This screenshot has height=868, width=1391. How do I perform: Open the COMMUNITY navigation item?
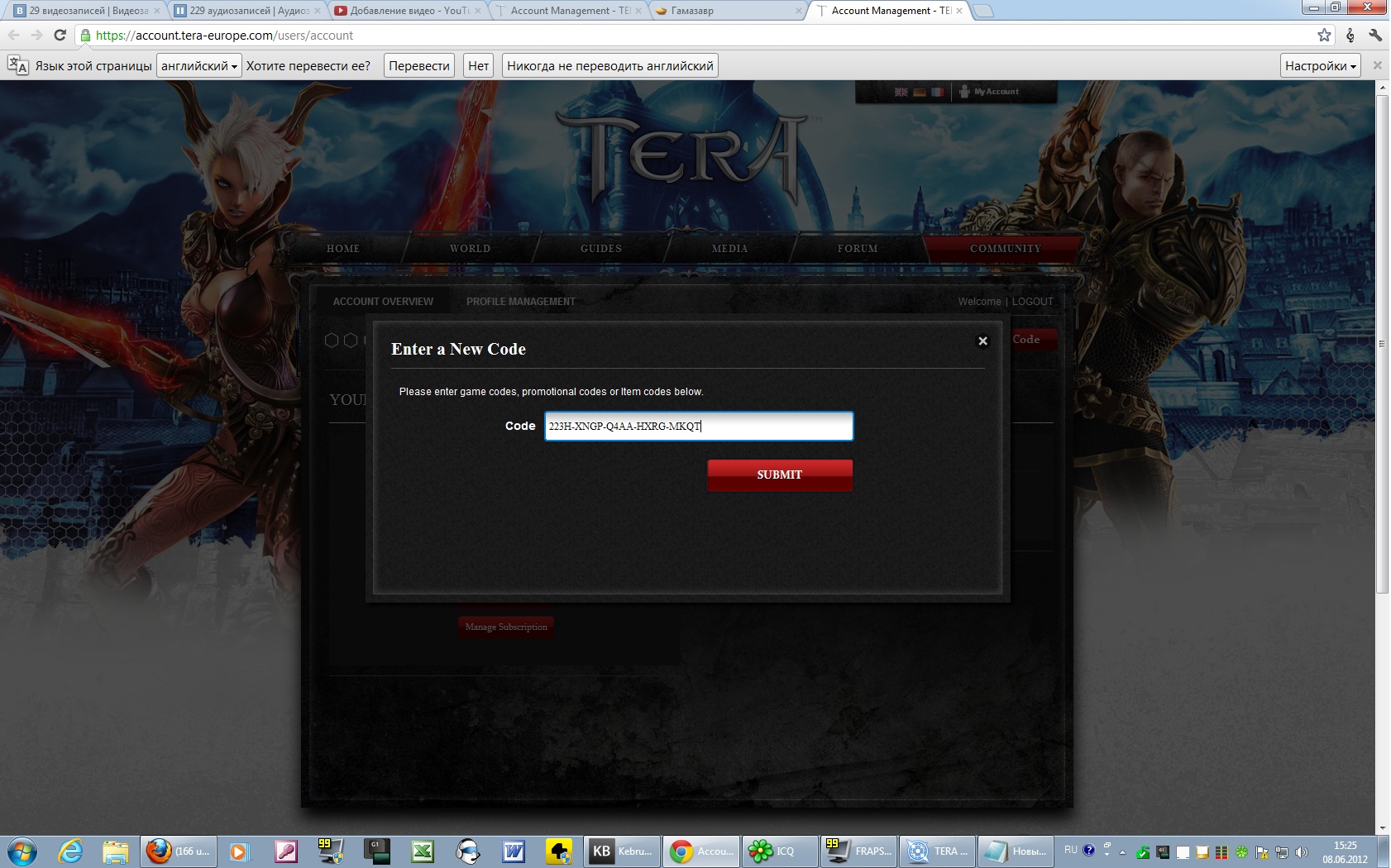(1005, 249)
